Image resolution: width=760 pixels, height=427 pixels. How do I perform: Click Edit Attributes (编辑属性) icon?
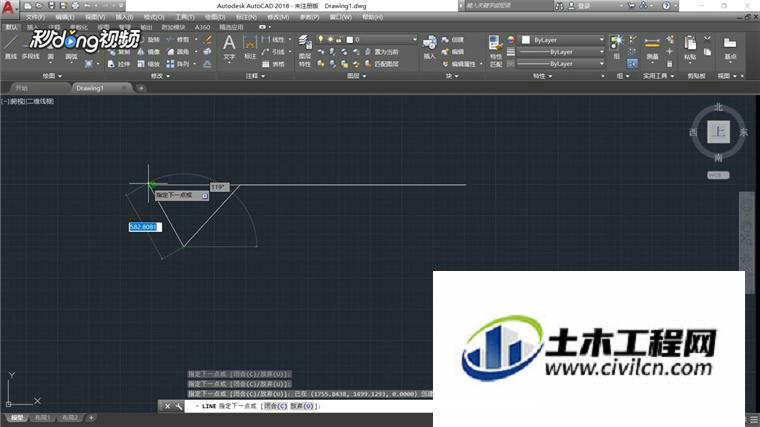click(459, 64)
